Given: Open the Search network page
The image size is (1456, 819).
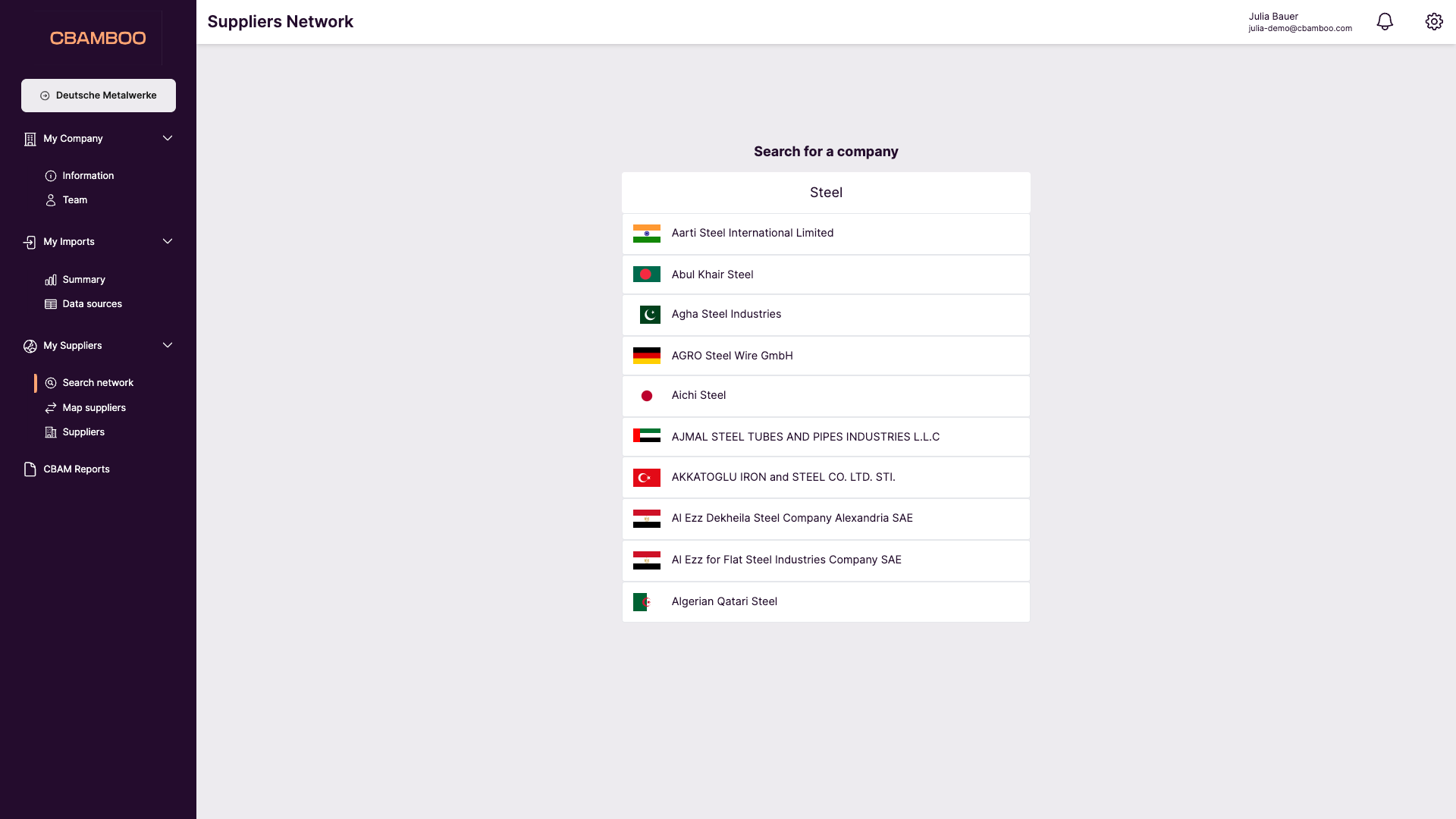Looking at the screenshot, I should click(x=98, y=382).
